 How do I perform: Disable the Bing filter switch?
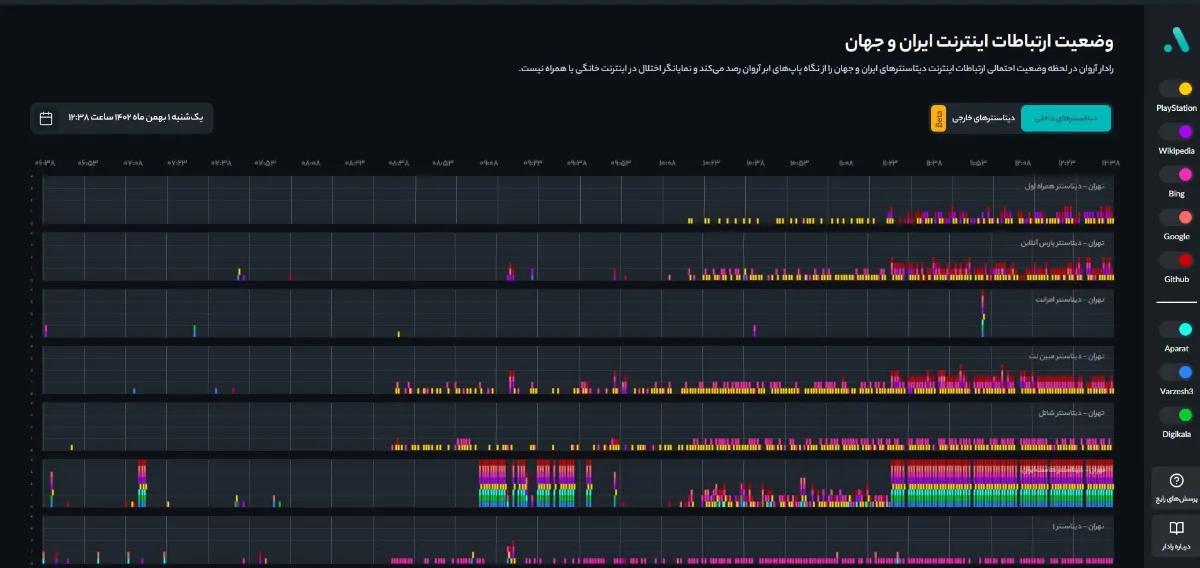[x=1176, y=174]
